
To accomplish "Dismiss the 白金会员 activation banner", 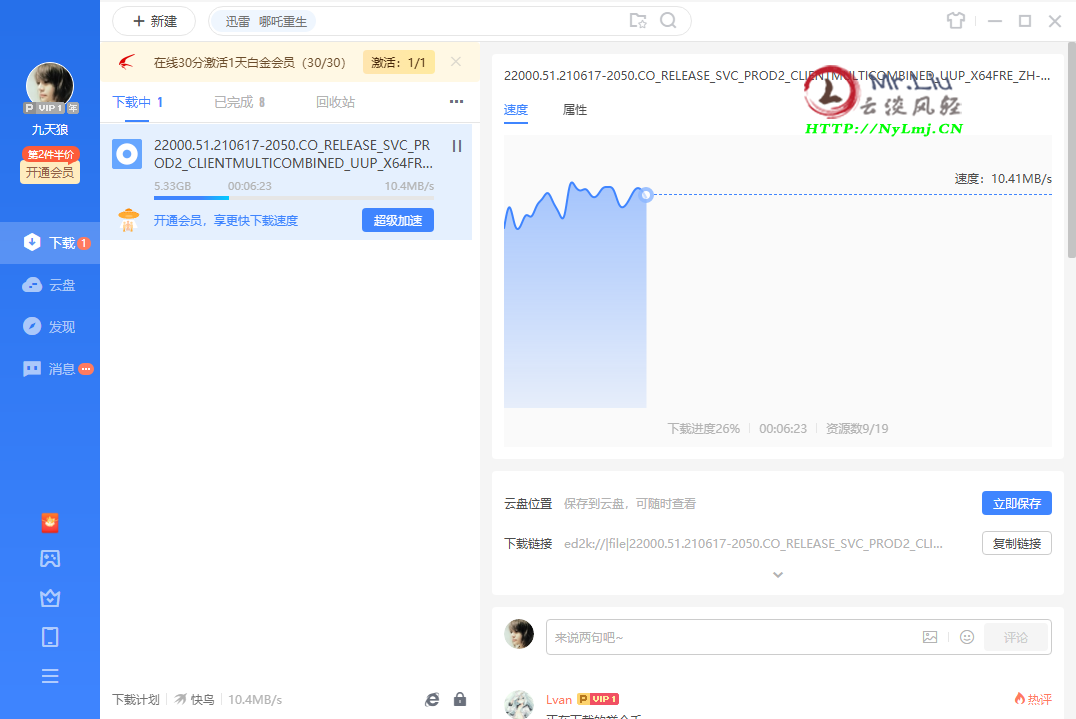I will [456, 62].
